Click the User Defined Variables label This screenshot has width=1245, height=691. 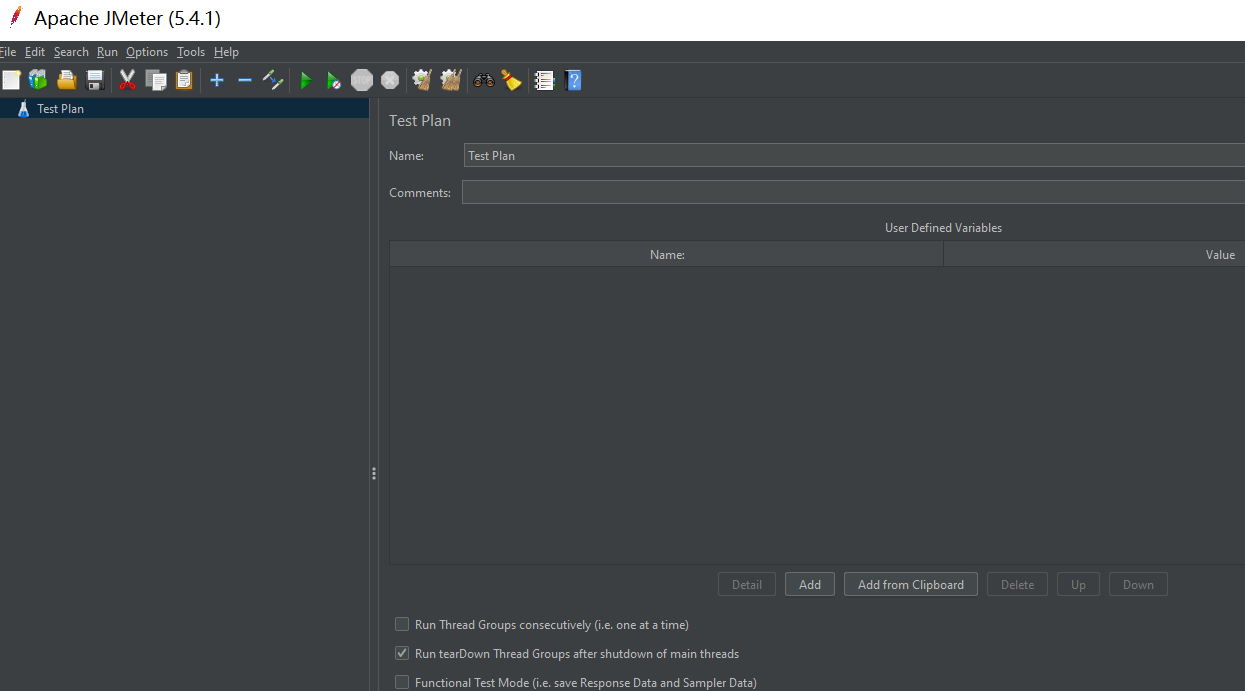943,227
